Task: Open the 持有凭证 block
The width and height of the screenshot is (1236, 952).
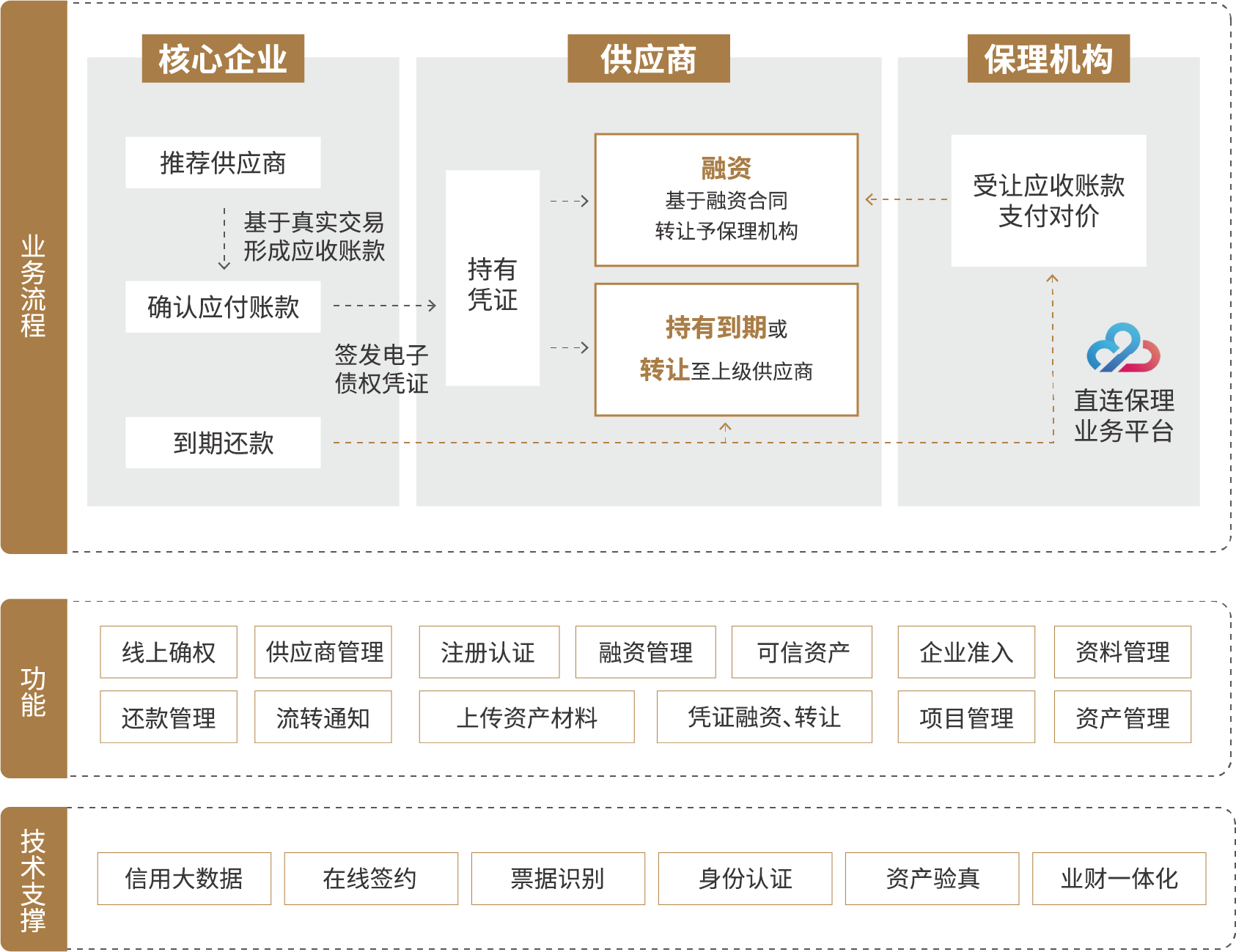Action: (493, 278)
